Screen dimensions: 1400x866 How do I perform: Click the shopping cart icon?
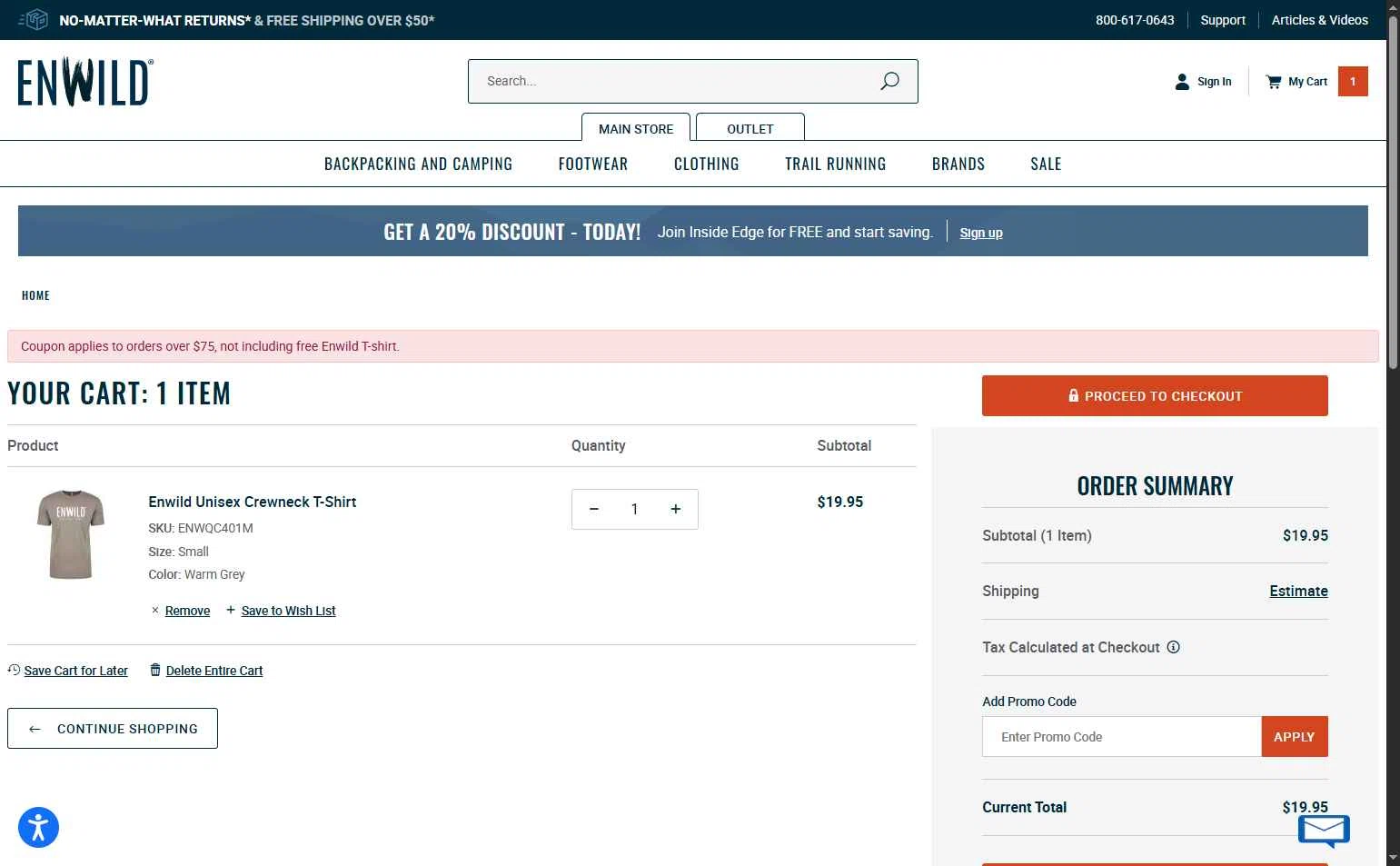pyautogui.click(x=1274, y=82)
